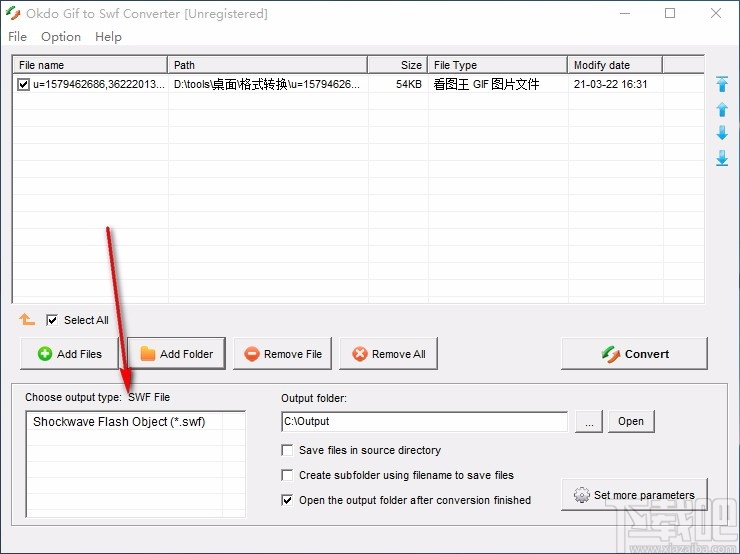Click into the Output folder path field
Image resolution: width=740 pixels, height=554 pixels.
424,421
